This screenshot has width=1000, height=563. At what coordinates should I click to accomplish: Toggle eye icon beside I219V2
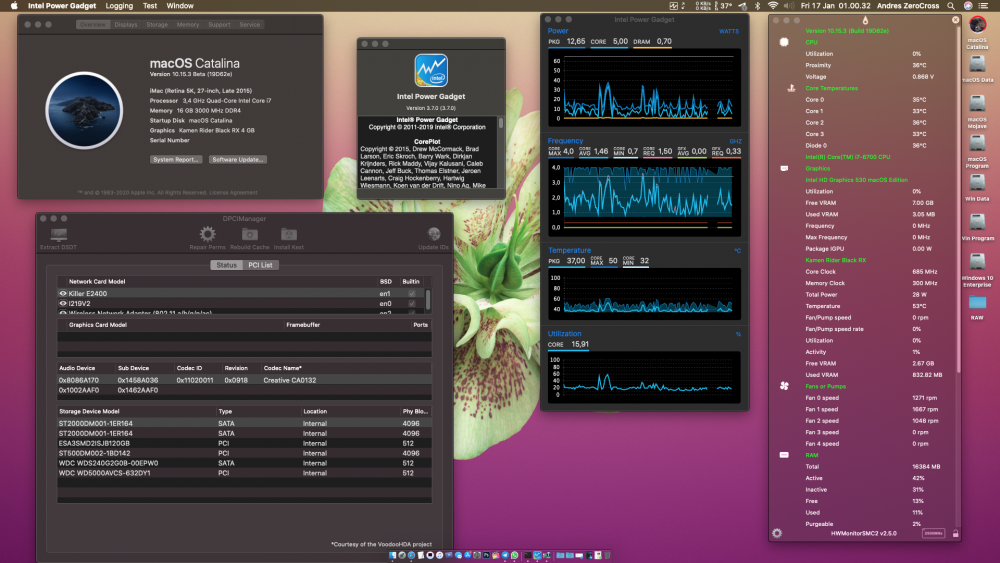pos(62,303)
